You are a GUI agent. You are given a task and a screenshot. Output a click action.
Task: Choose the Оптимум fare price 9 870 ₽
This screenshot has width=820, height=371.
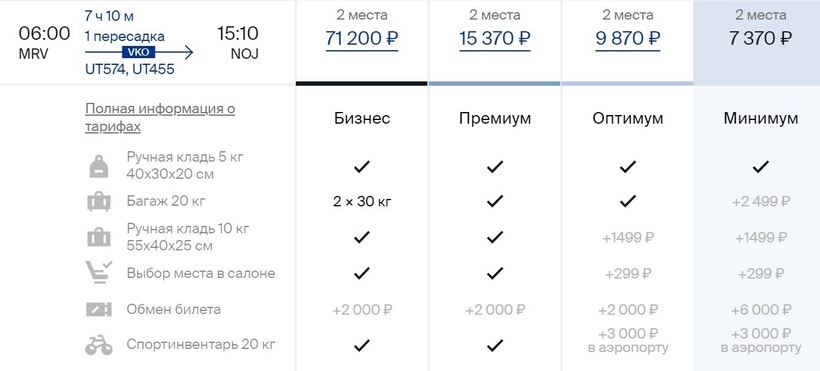point(628,39)
